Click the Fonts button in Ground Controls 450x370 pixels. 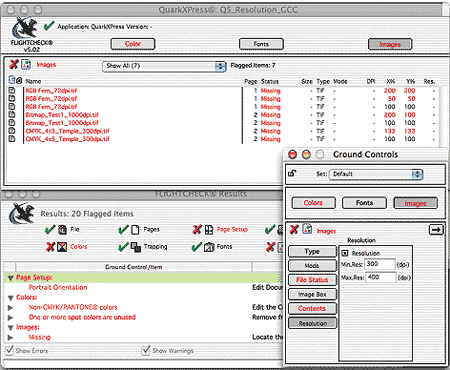click(364, 203)
